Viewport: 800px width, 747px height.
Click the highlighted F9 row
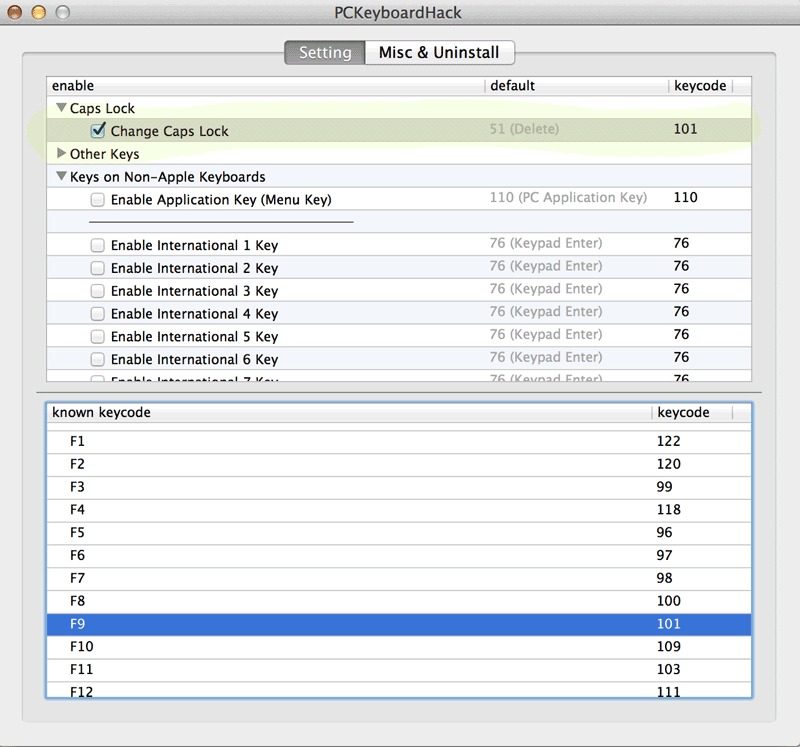click(x=399, y=624)
